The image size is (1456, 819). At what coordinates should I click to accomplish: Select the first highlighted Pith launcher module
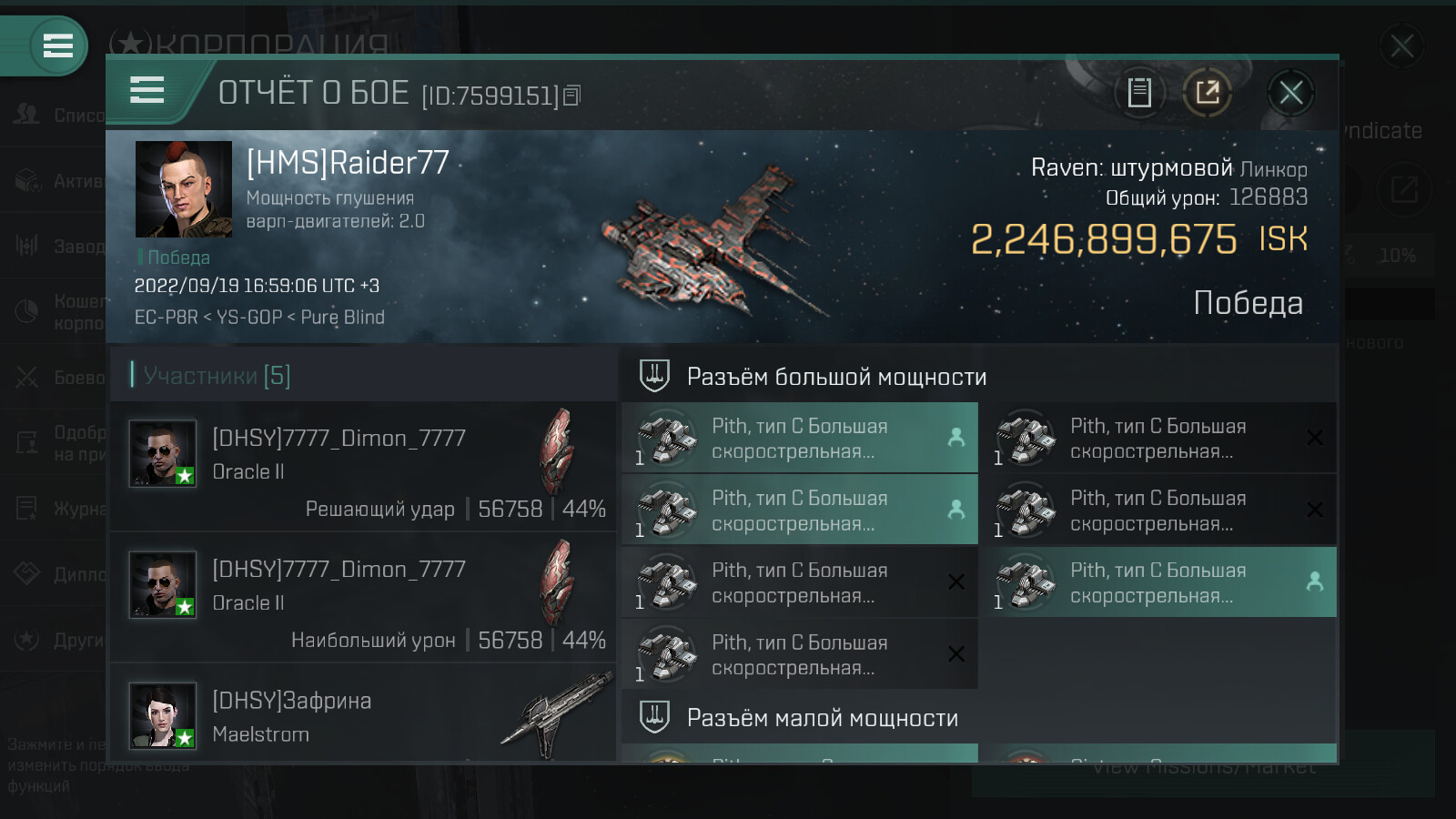(x=800, y=438)
